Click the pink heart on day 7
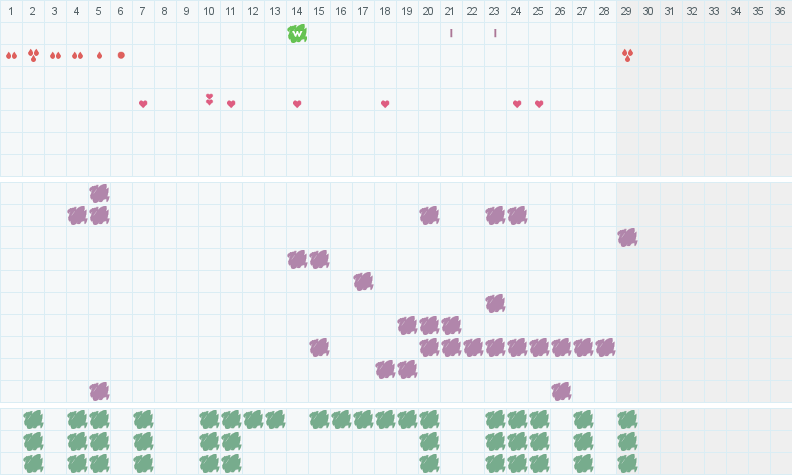 click(x=143, y=104)
